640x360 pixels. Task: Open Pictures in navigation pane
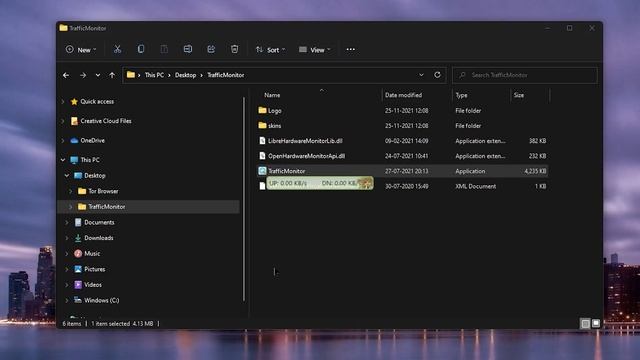tap(95, 269)
